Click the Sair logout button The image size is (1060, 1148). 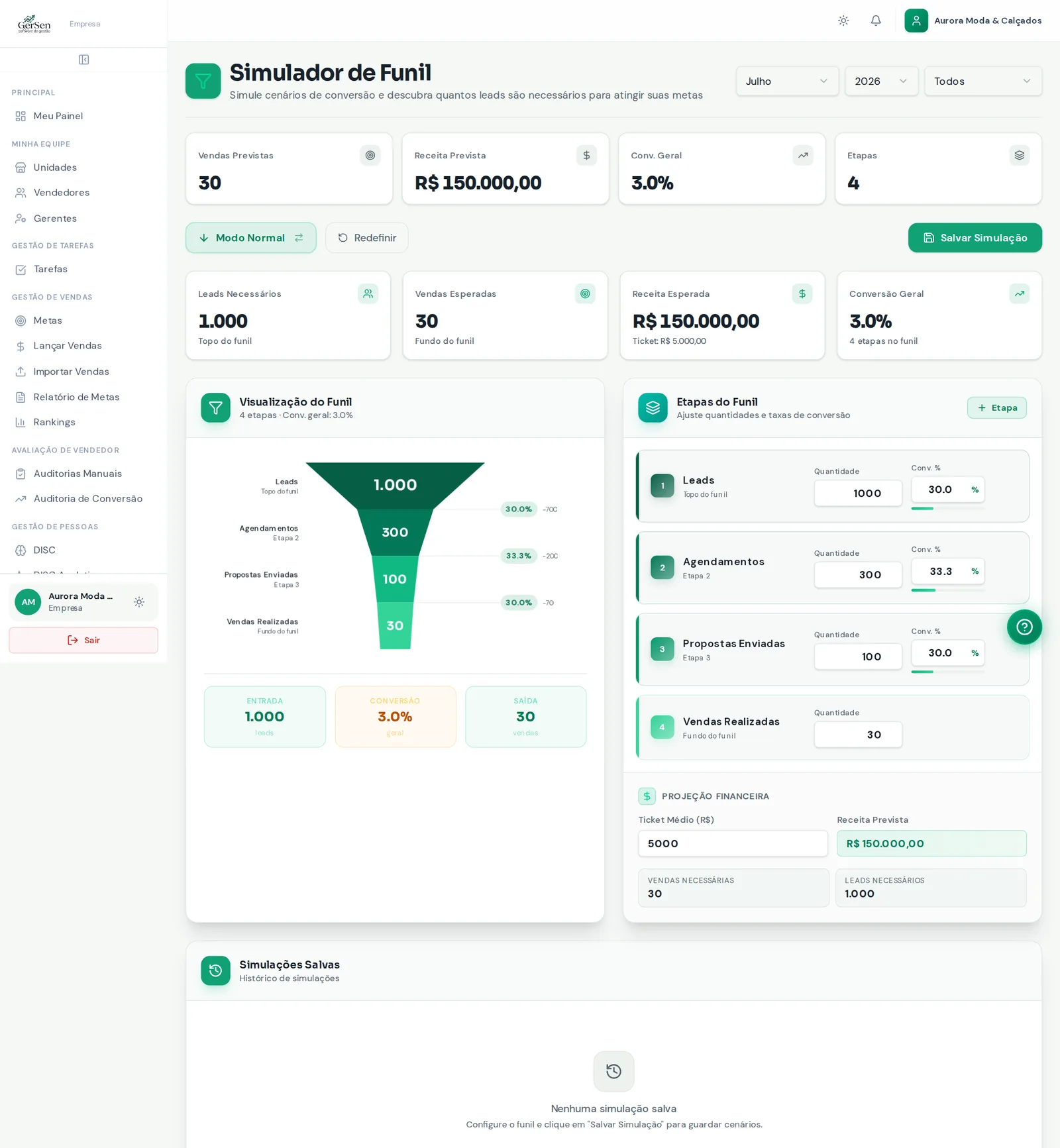click(x=83, y=640)
